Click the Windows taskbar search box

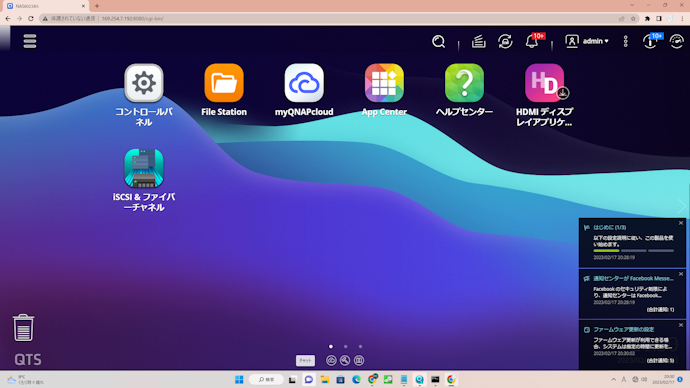266,379
